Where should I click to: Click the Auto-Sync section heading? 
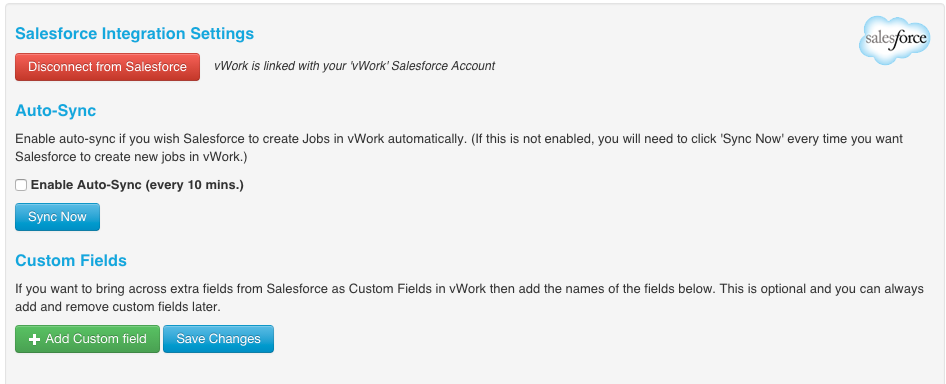pos(56,110)
